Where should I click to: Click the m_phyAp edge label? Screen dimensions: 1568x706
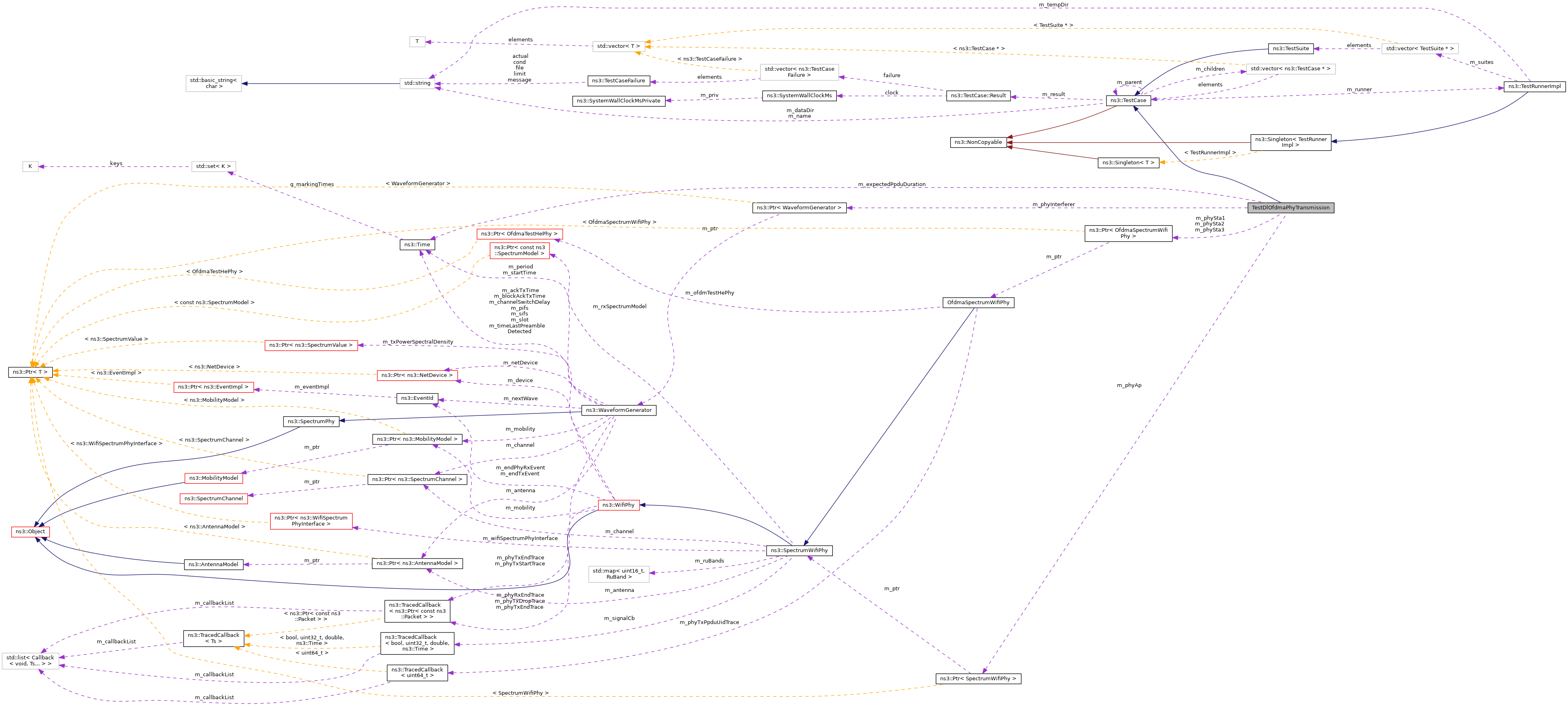pyautogui.click(x=1129, y=385)
